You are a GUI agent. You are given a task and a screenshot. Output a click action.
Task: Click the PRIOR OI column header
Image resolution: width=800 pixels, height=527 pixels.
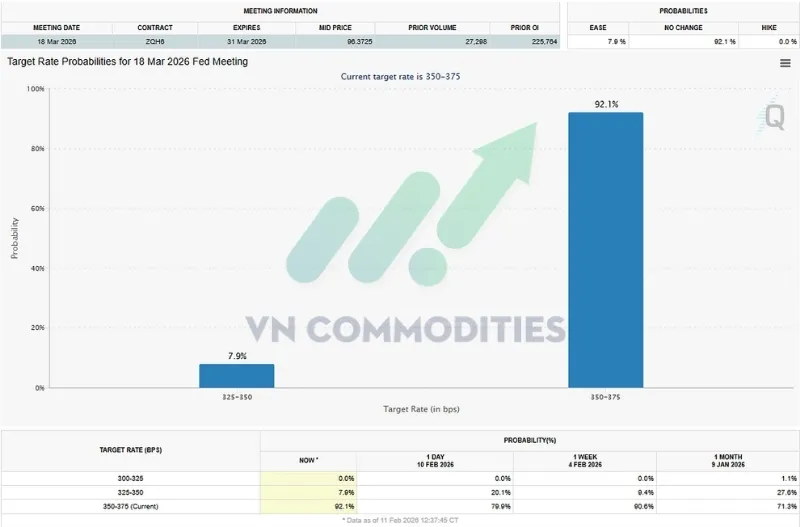point(524,28)
